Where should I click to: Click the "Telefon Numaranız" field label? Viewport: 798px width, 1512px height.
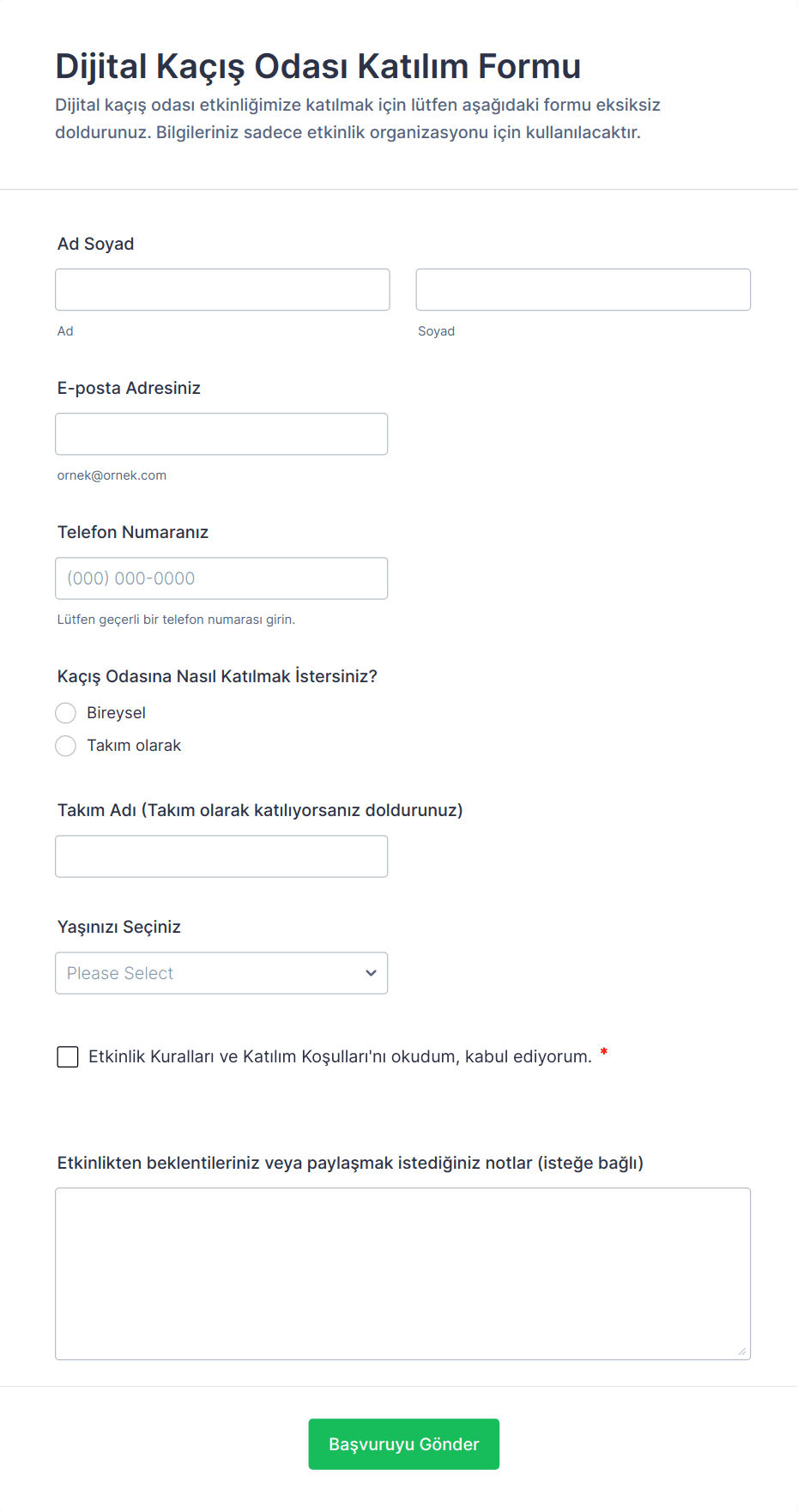[133, 532]
